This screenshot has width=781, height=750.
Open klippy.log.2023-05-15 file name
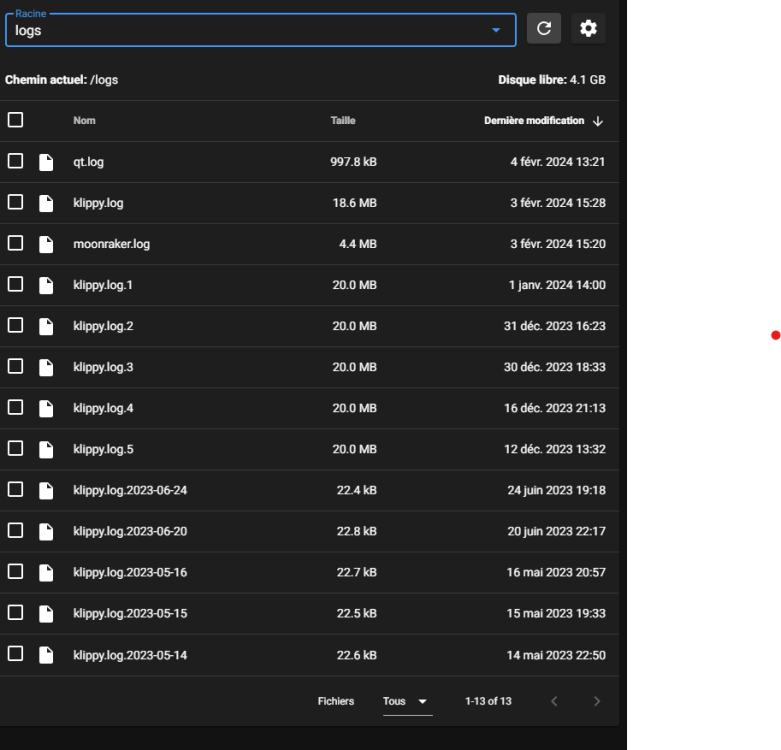[130, 614]
